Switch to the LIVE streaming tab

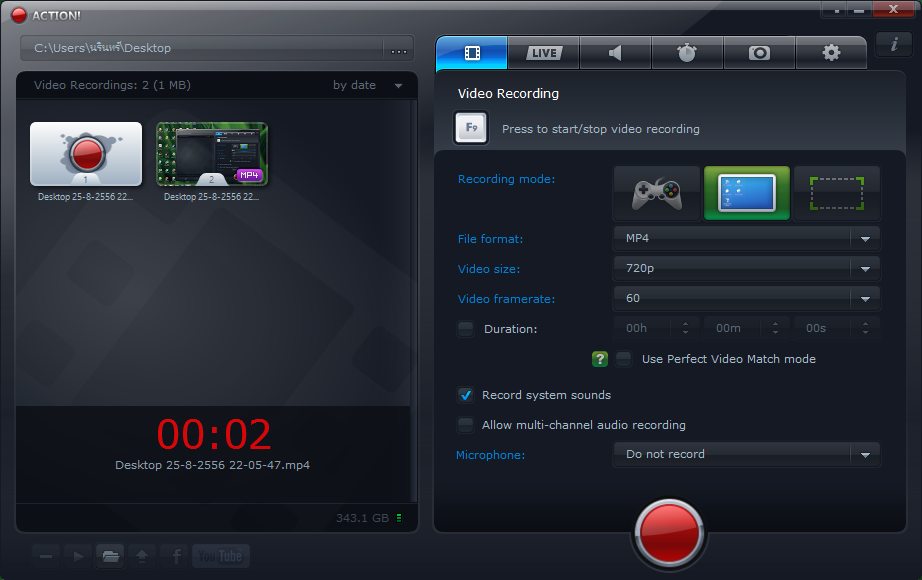tap(544, 53)
